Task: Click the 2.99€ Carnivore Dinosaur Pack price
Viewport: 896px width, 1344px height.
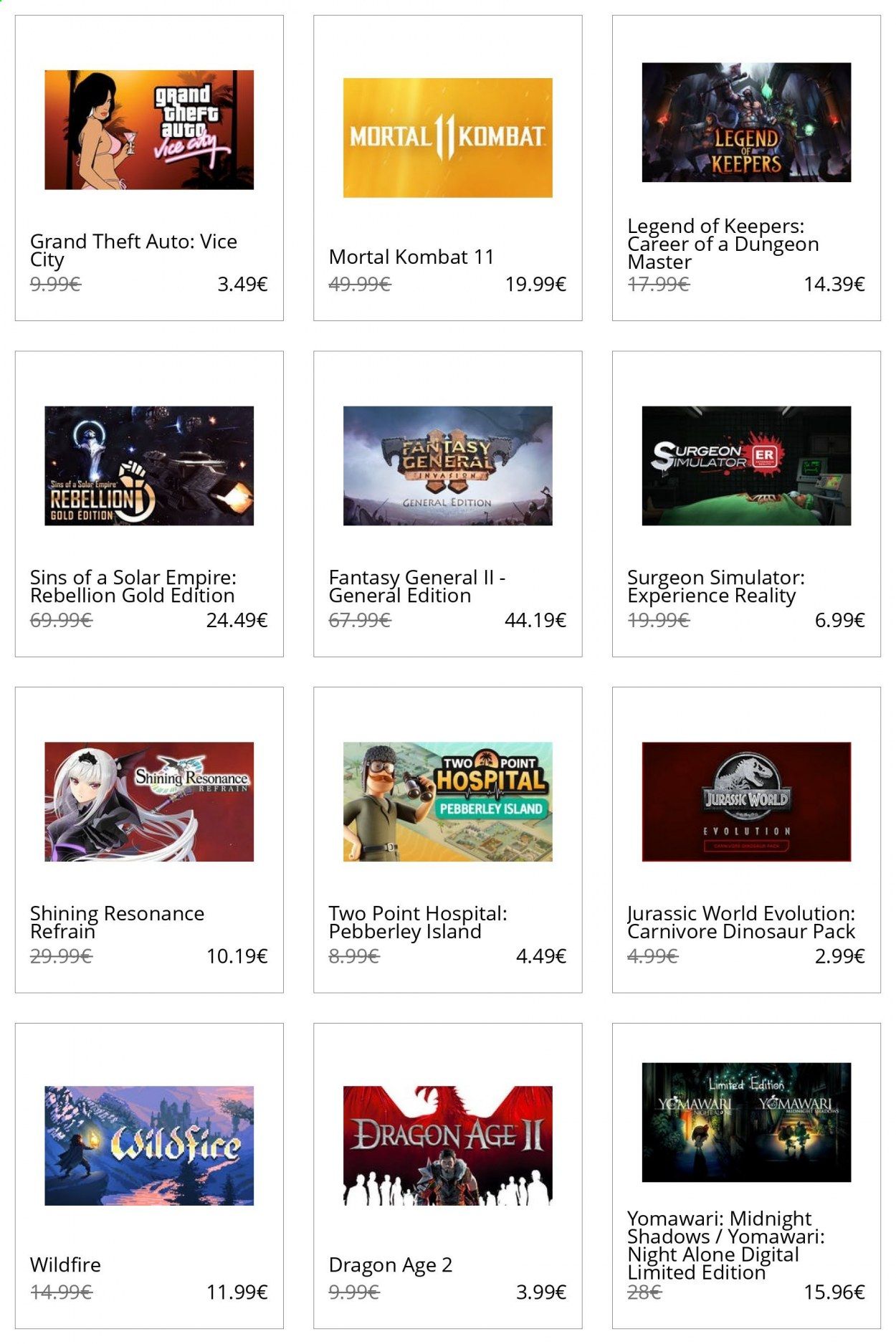Action: [x=839, y=956]
